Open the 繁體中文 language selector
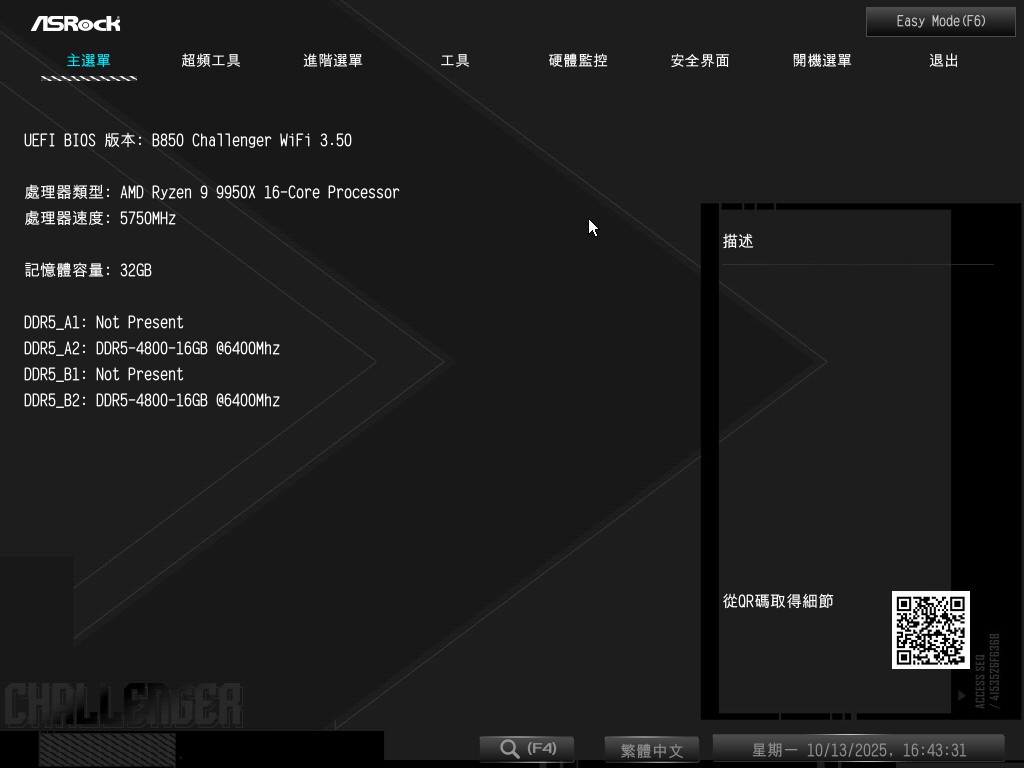Viewport: 1024px width, 768px height. 651,750
